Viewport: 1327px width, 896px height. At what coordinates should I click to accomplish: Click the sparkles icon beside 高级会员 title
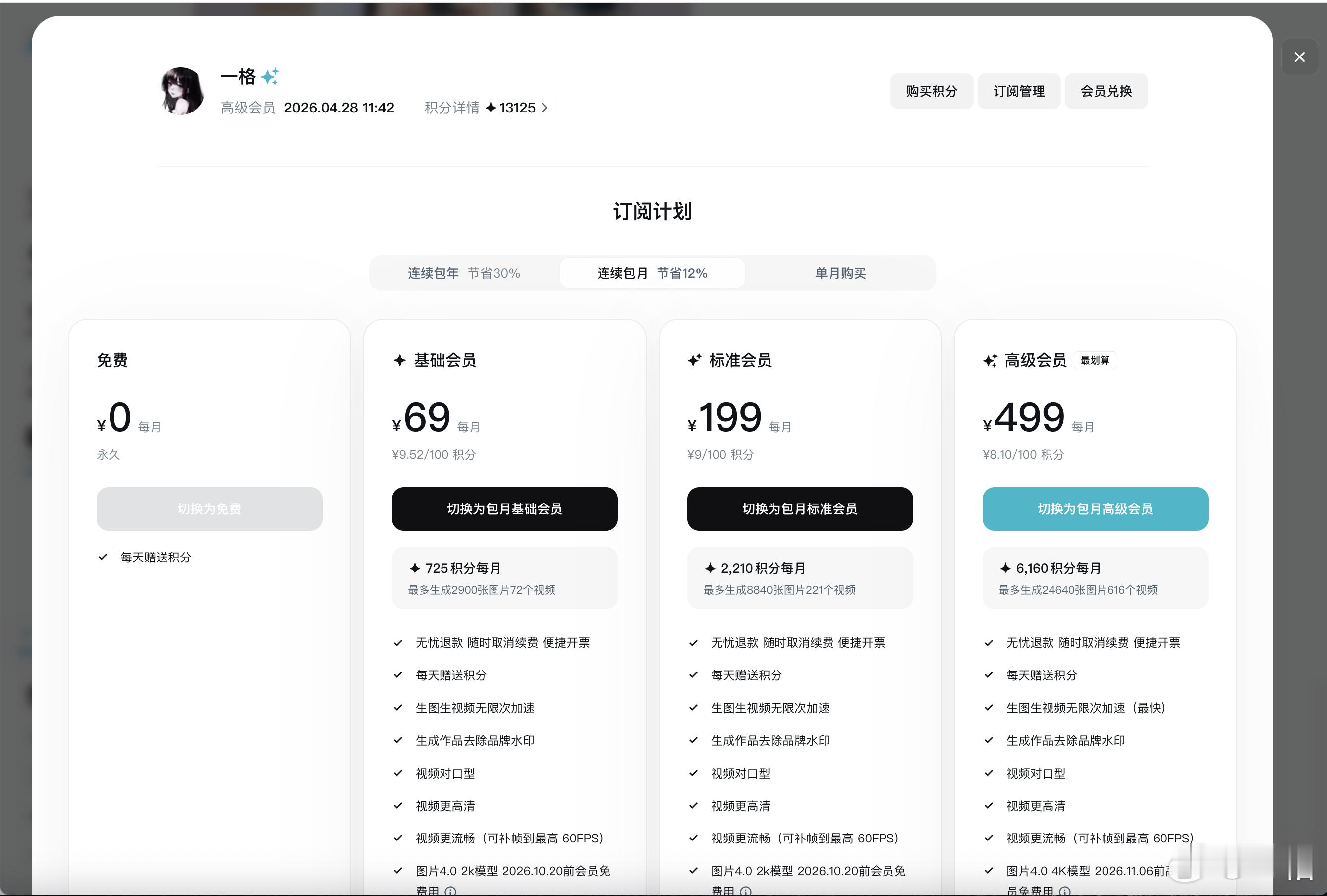coord(989,360)
